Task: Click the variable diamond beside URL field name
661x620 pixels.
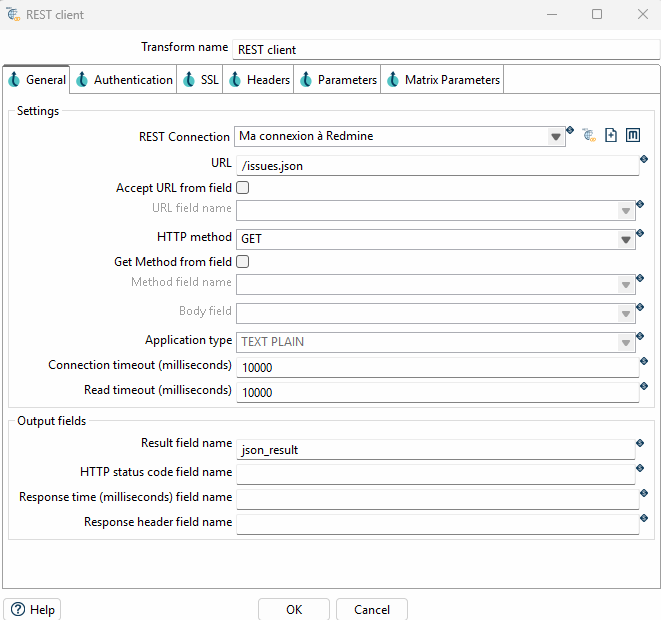Action: tap(640, 204)
